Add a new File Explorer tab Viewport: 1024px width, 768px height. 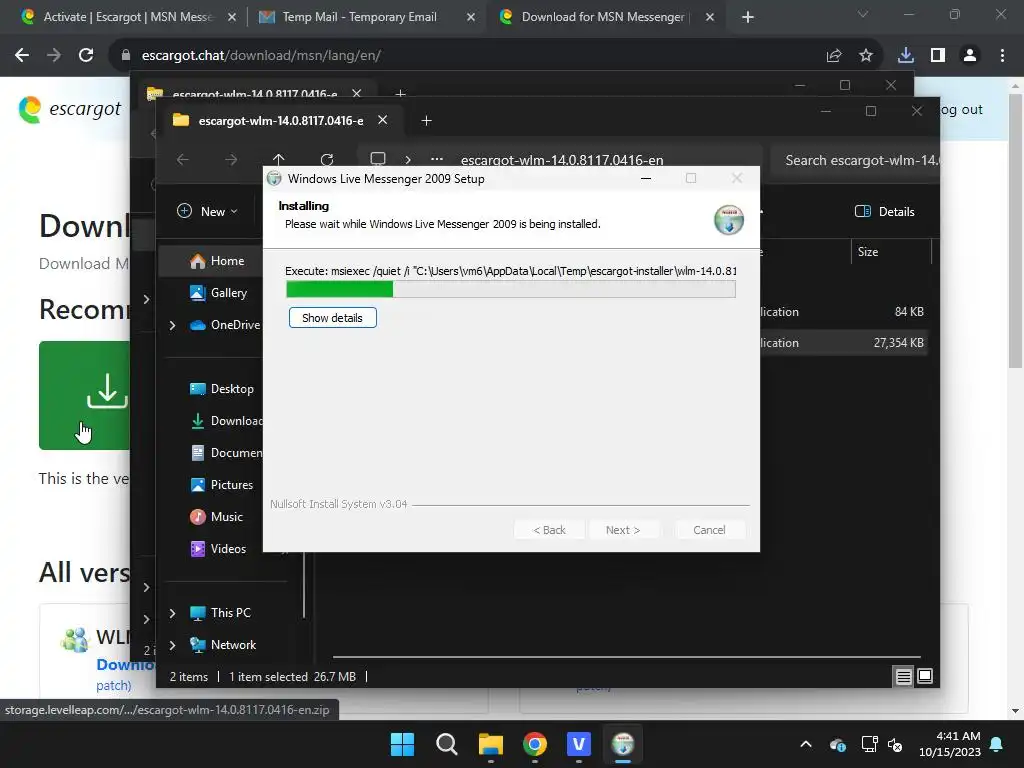(426, 120)
